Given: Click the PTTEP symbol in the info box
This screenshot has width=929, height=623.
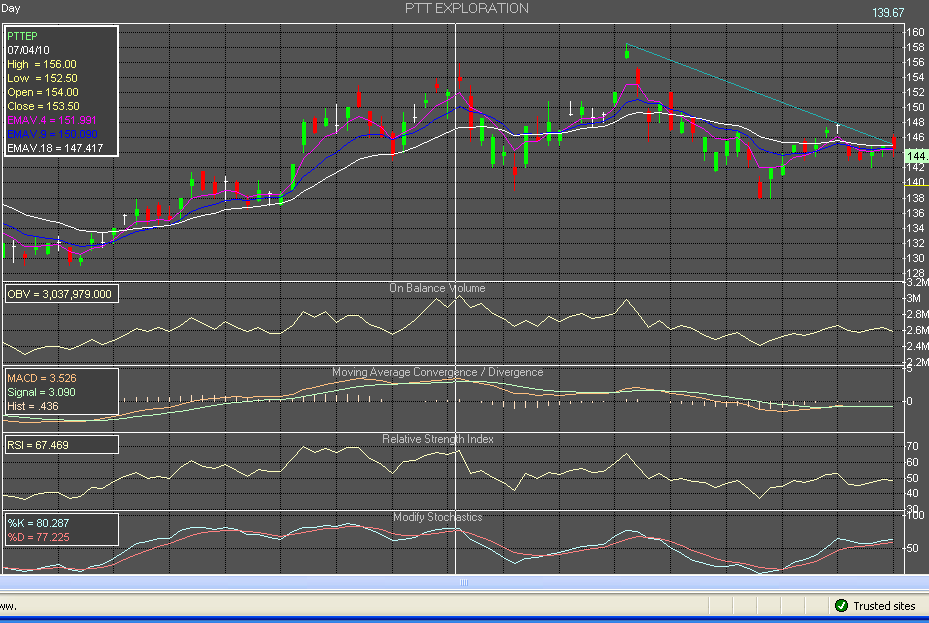Looking at the screenshot, I should (23, 36).
